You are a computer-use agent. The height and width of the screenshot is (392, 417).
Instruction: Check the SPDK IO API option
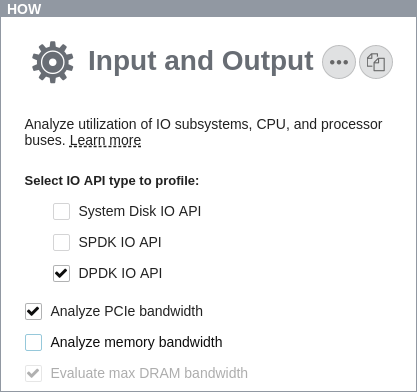pos(61,242)
